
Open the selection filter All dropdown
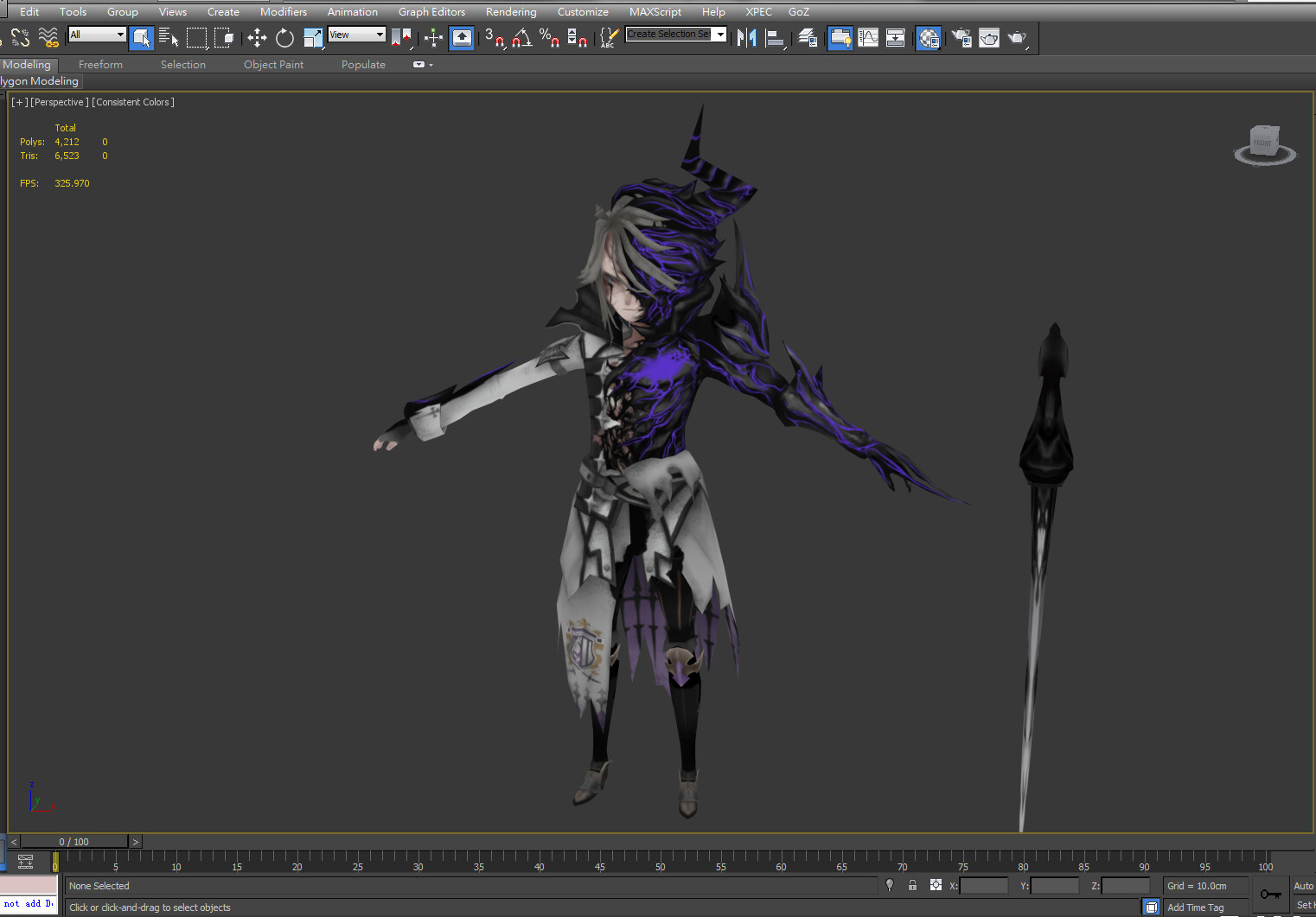96,35
